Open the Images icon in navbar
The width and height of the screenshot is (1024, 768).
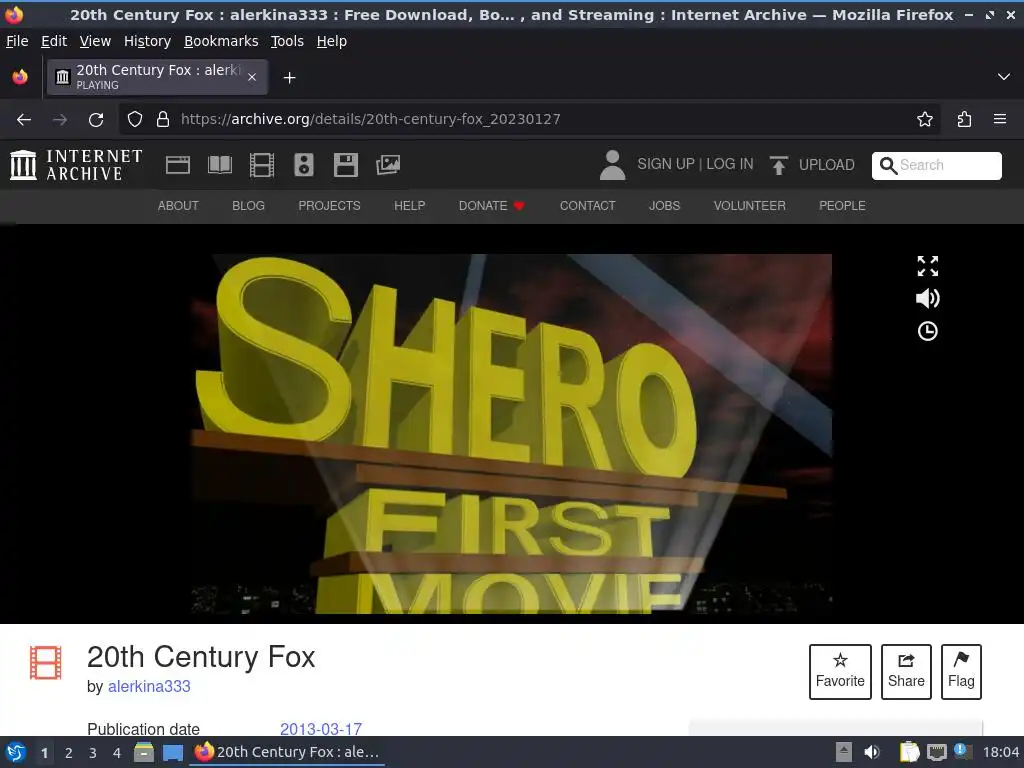tap(388, 165)
